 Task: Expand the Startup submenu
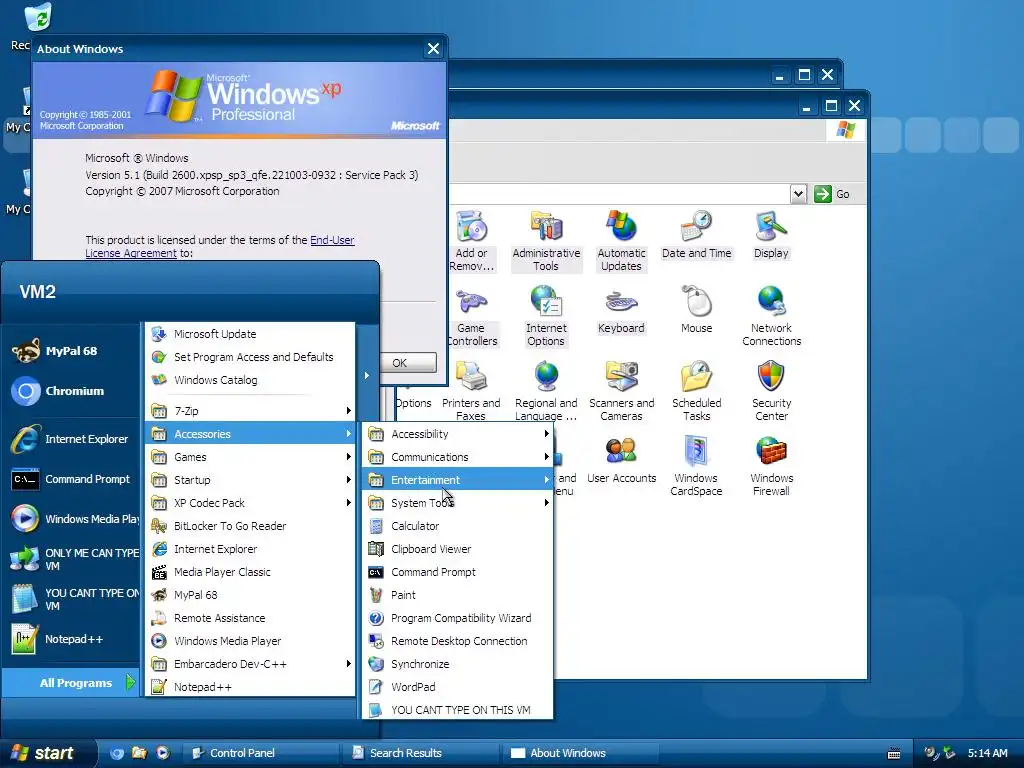click(251, 480)
